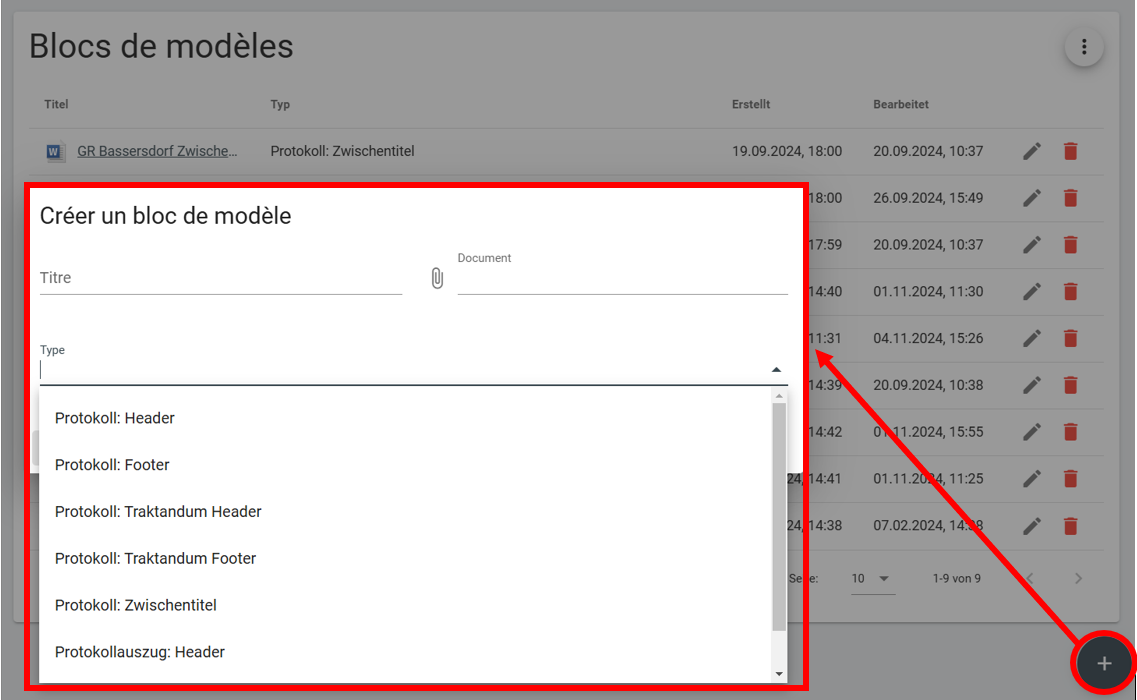Viewport: 1137px width, 700px height.
Task: Collapse the Type dropdown arrow
Action: click(x=776, y=370)
